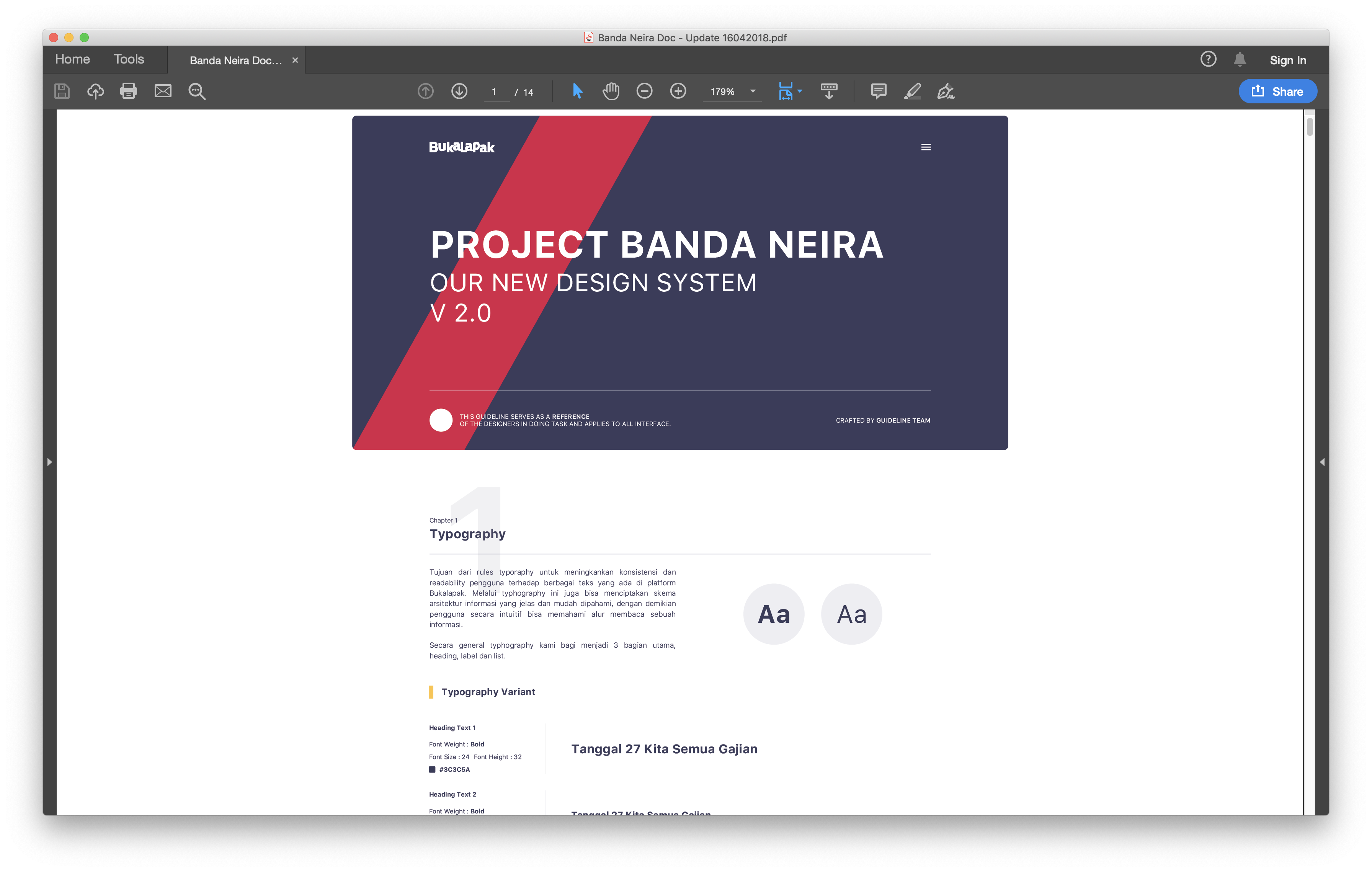The image size is (1372, 872).
Task: Select the Highlight text tool
Action: coord(912,91)
